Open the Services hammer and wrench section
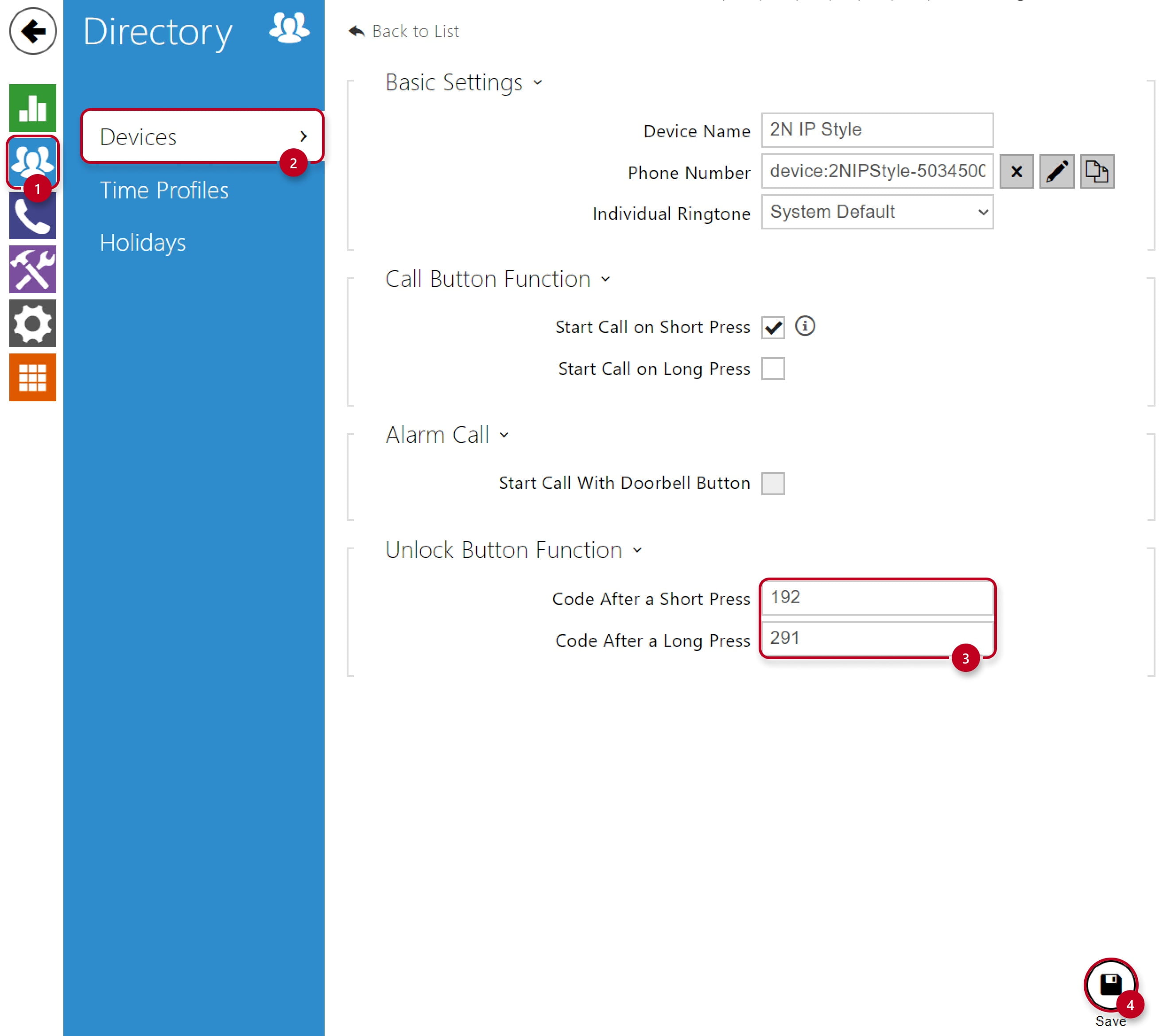The height and width of the screenshot is (1036, 1167). point(32,270)
